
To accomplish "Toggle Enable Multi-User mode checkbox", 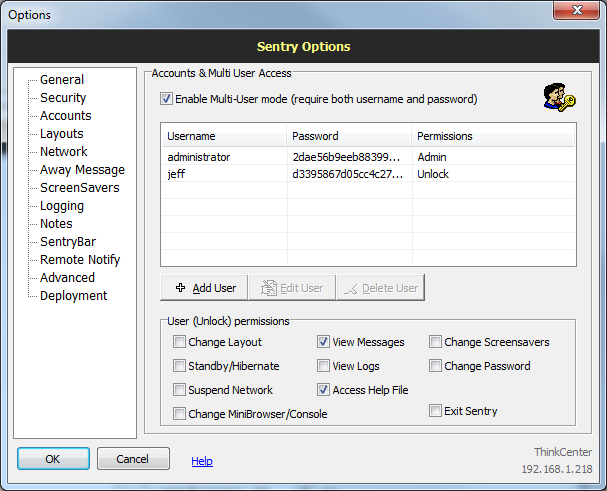I will tap(166, 99).
